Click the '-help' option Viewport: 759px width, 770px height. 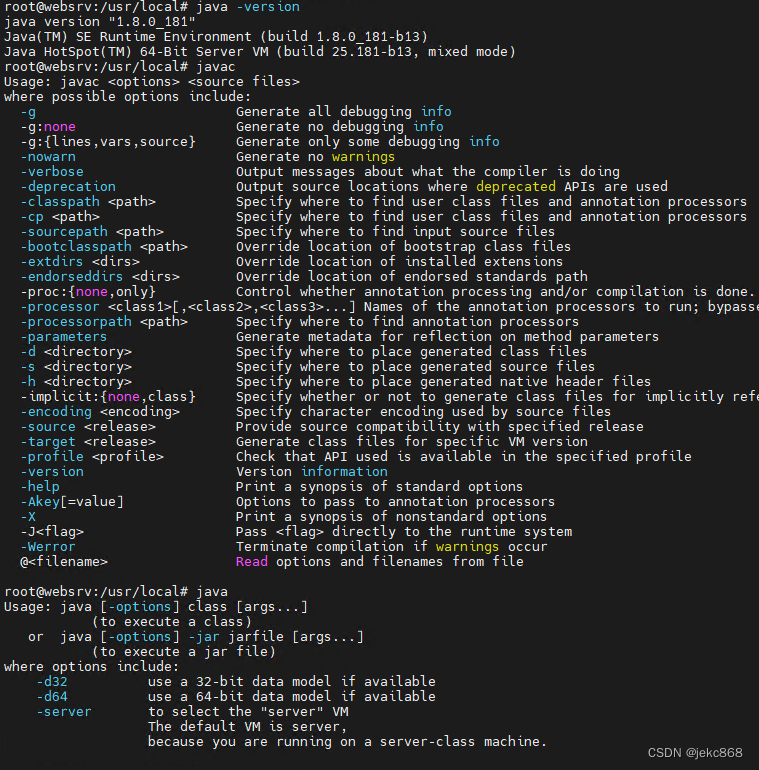tap(40, 487)
